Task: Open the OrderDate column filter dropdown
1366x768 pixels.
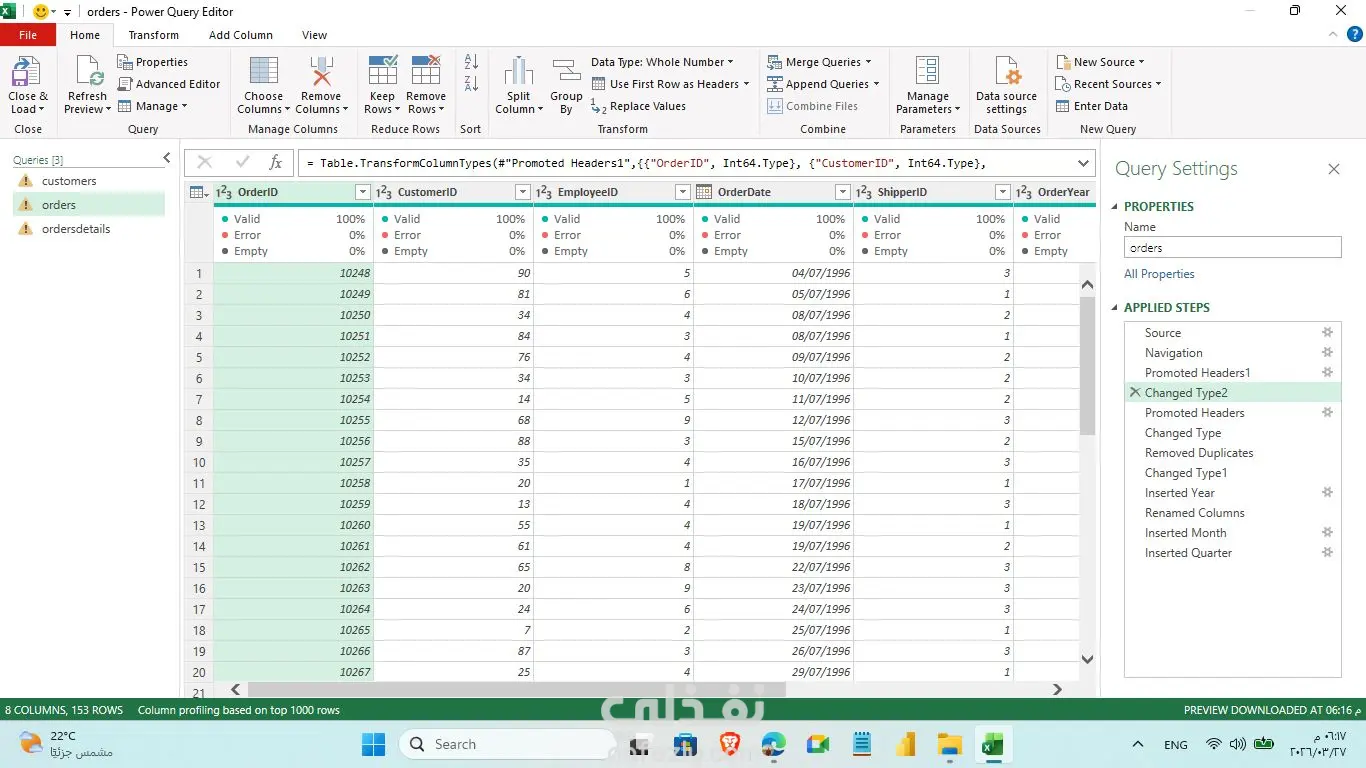Action: (x=842, y=192)
